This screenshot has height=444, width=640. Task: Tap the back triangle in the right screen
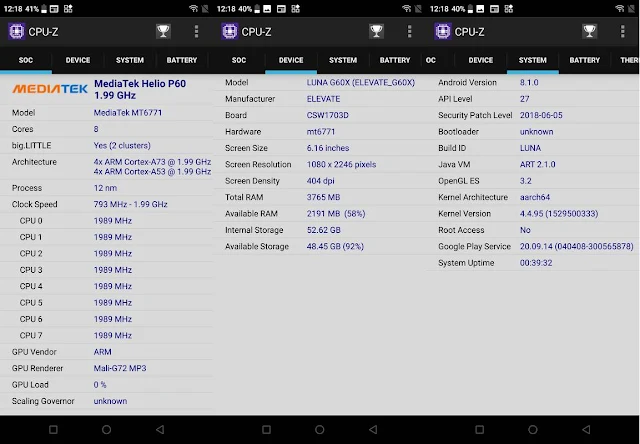tap(586, 429)
